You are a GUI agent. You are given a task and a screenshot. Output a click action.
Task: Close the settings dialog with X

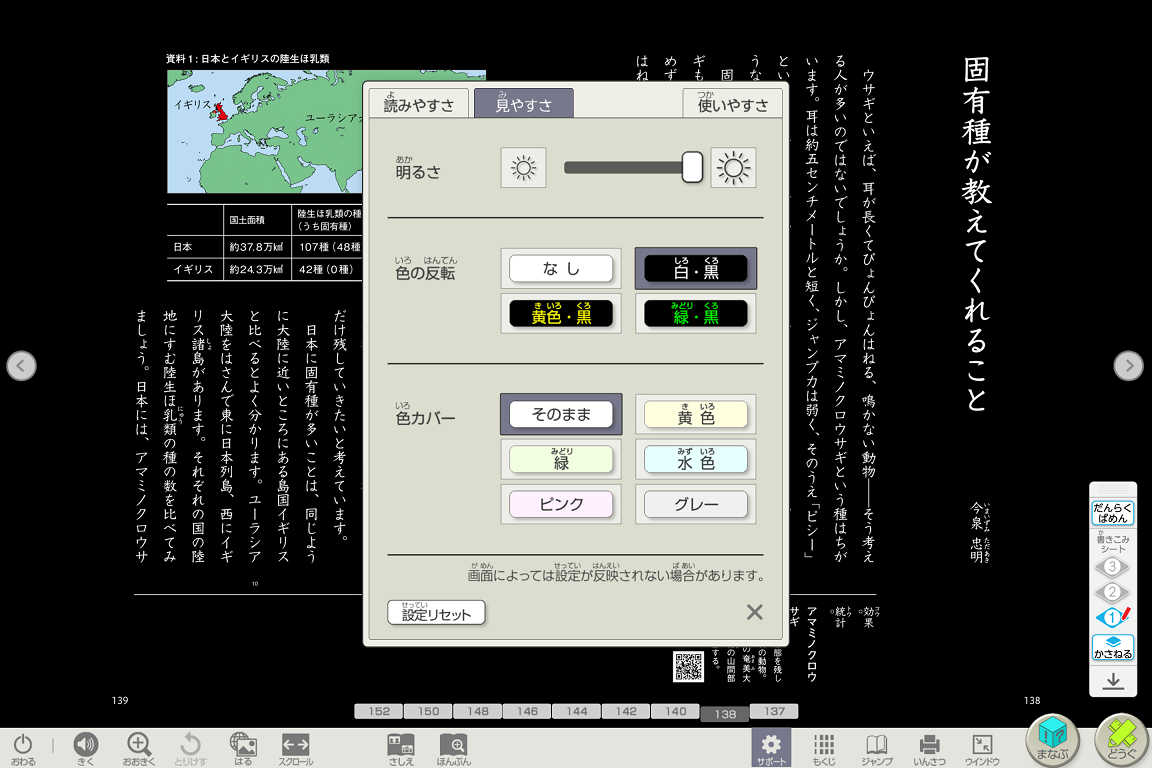755,612
